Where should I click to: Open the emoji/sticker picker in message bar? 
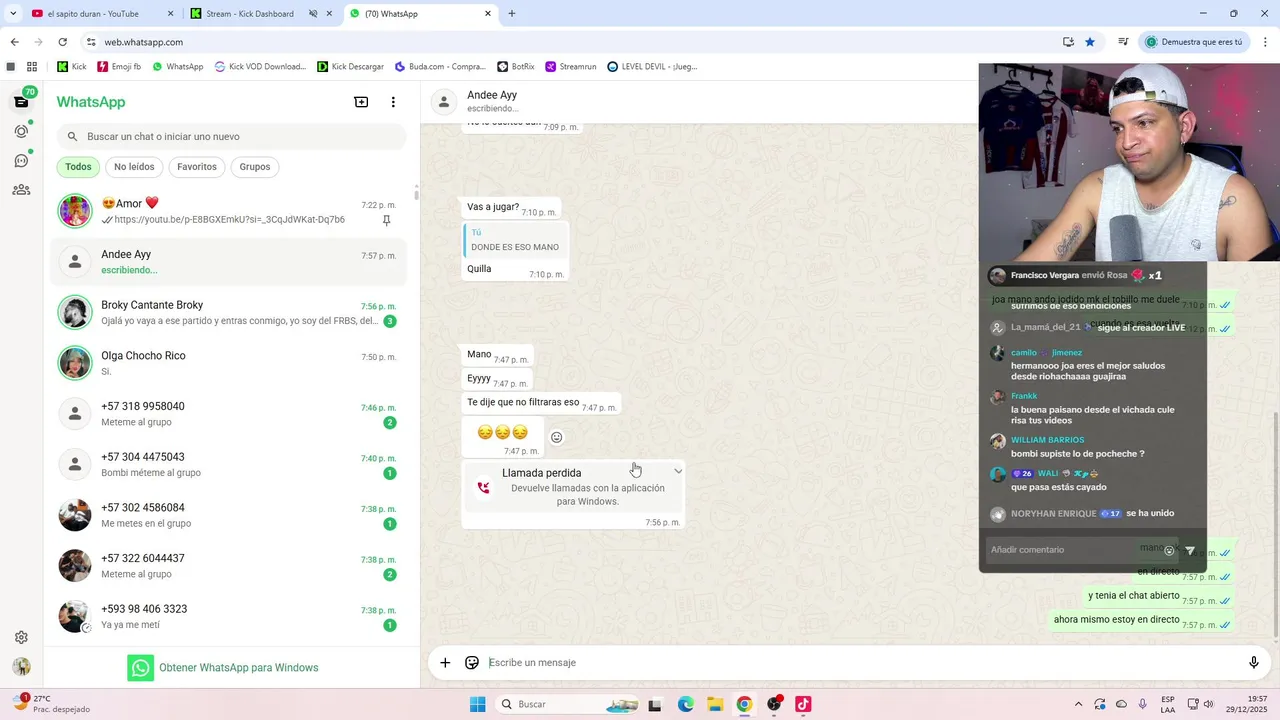pos(472,662)
